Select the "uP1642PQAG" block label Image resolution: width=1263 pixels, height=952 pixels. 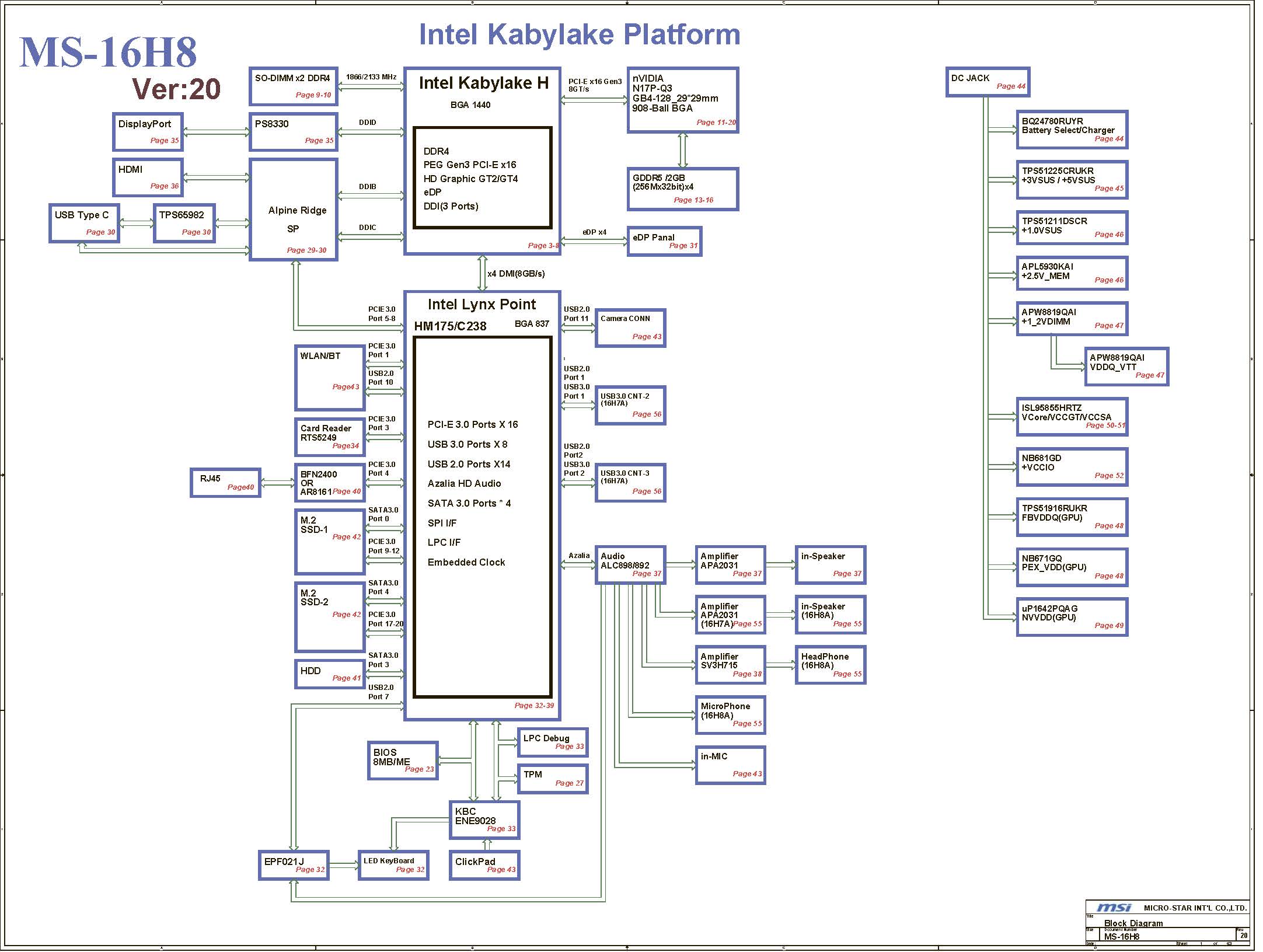pyautogui.click(x=1049, y=609)
